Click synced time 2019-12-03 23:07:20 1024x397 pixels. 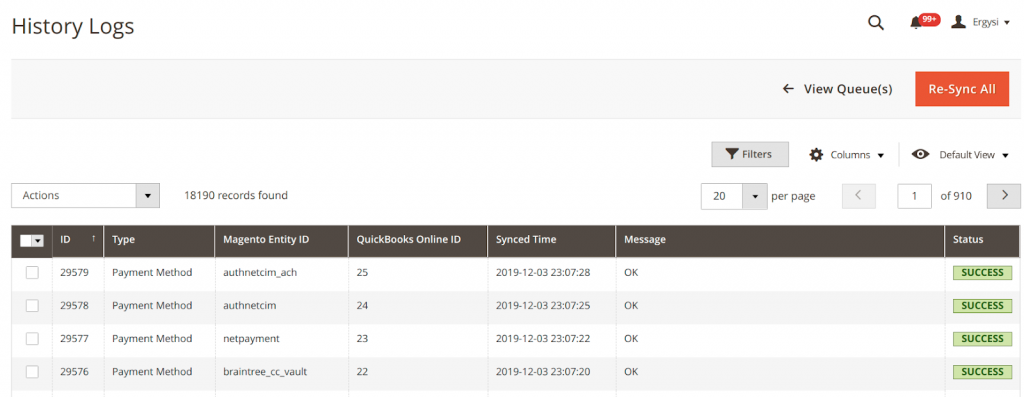tap(543, 372)
